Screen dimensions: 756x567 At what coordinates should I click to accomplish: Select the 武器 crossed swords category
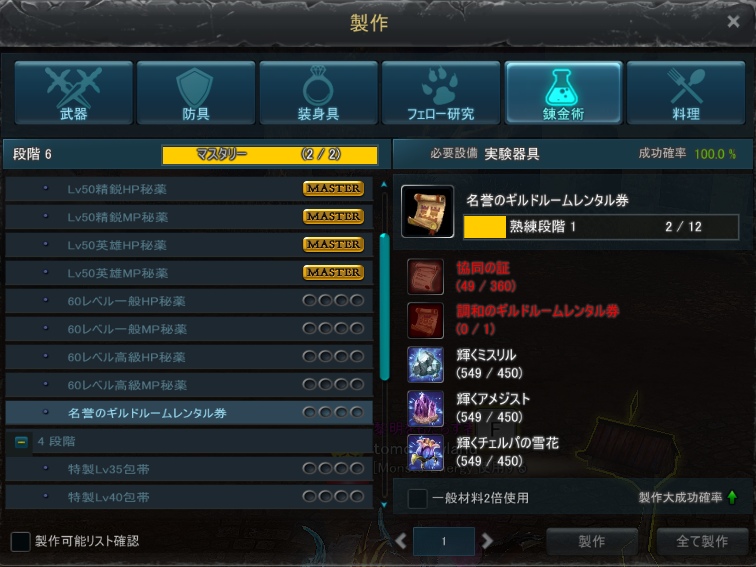pos(74,93)
